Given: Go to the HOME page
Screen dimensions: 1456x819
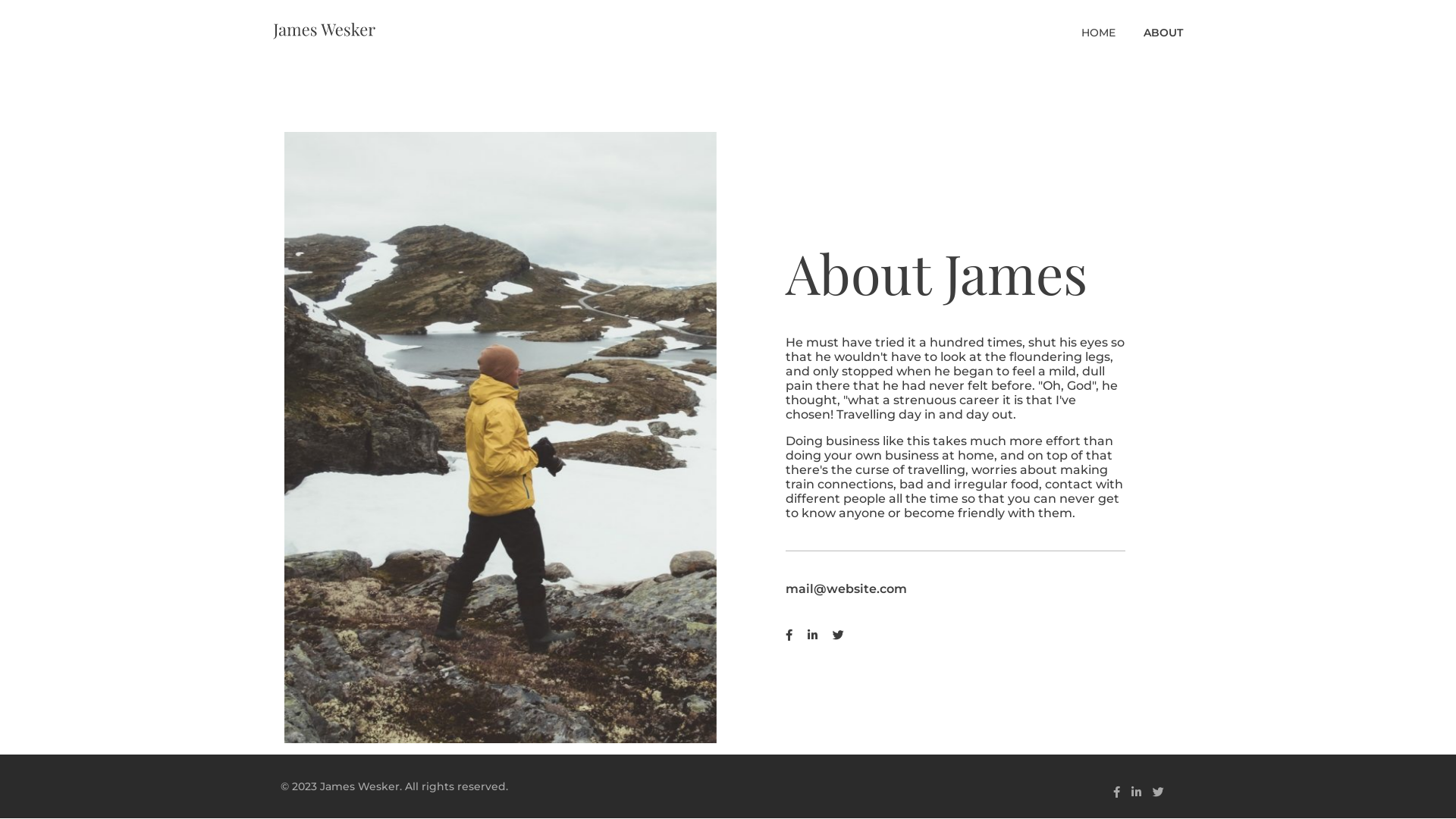Looking at the screenshot, I should (1098, 33).
